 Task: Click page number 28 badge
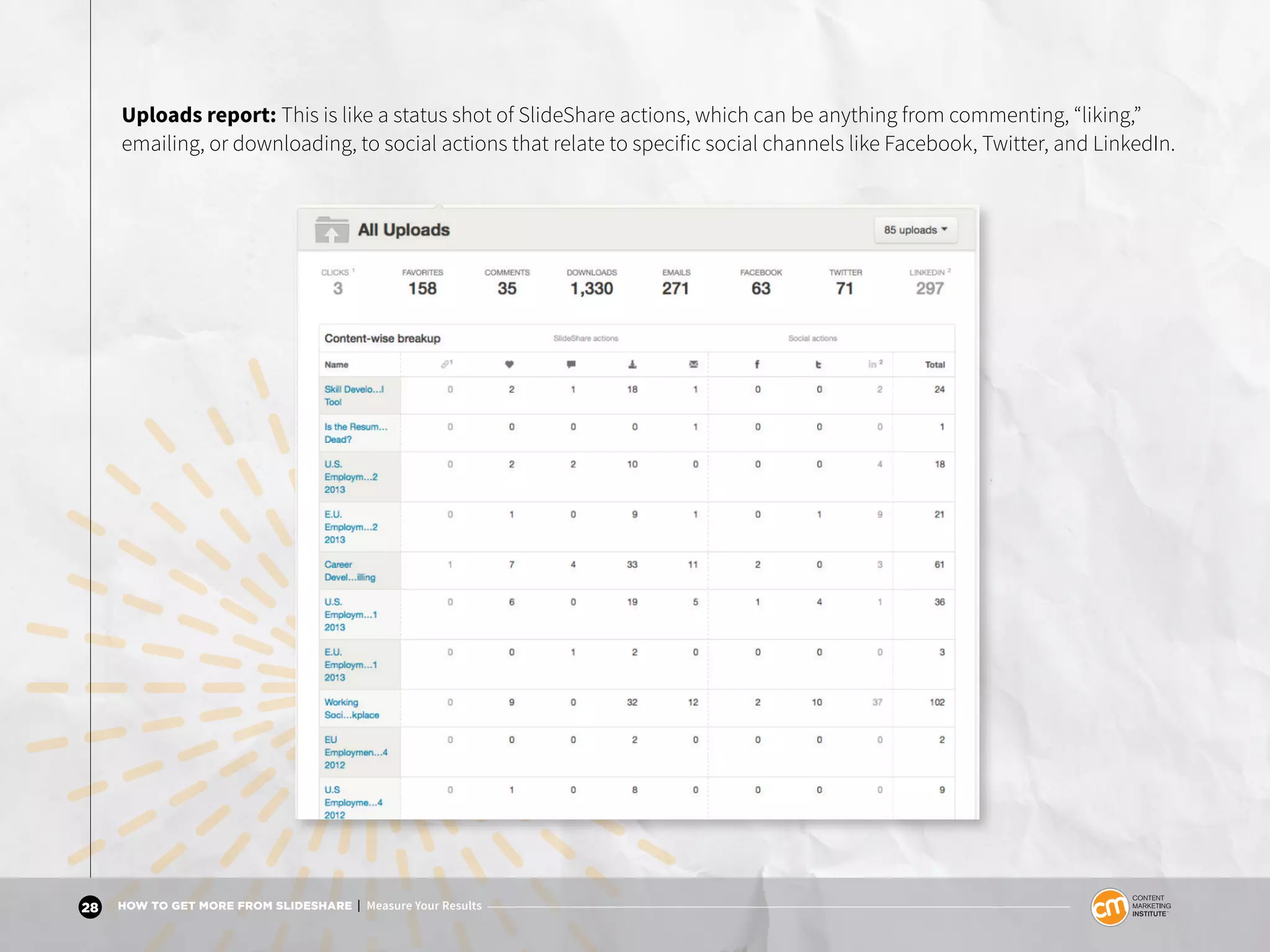pyautogui.click(x=90, y=907)
